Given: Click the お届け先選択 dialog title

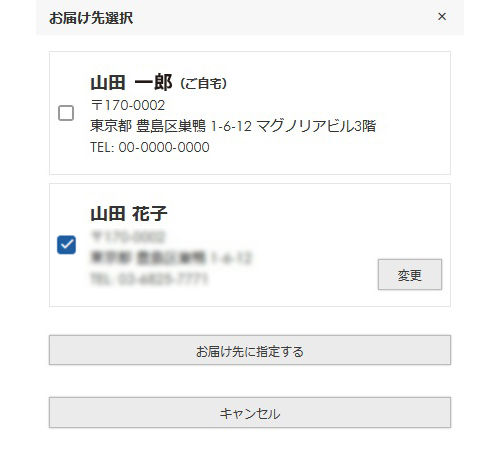Looking at the screenshot, I should [x=91, y=18].
